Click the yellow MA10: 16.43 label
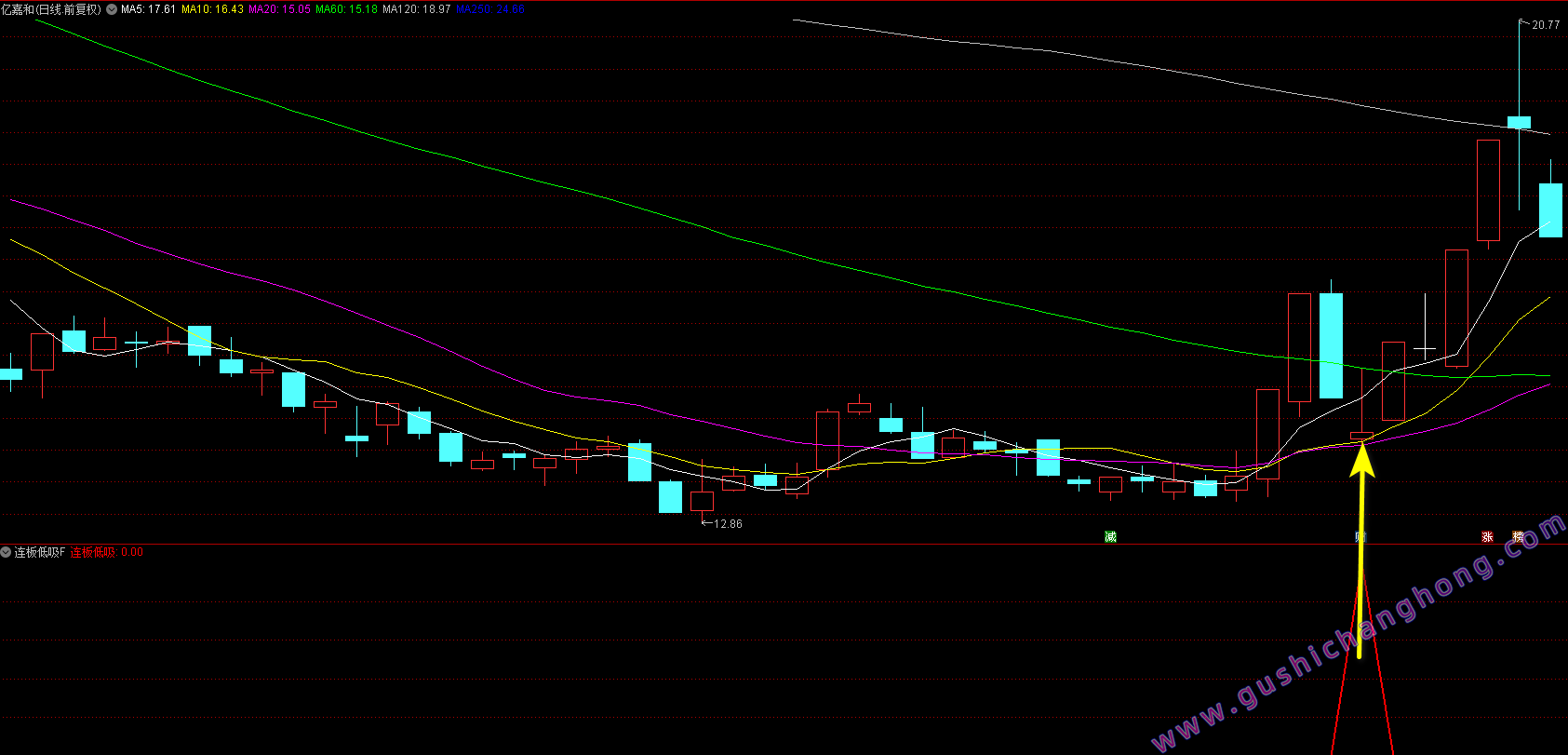This screenshot has width=1568, height=755. 212,9
